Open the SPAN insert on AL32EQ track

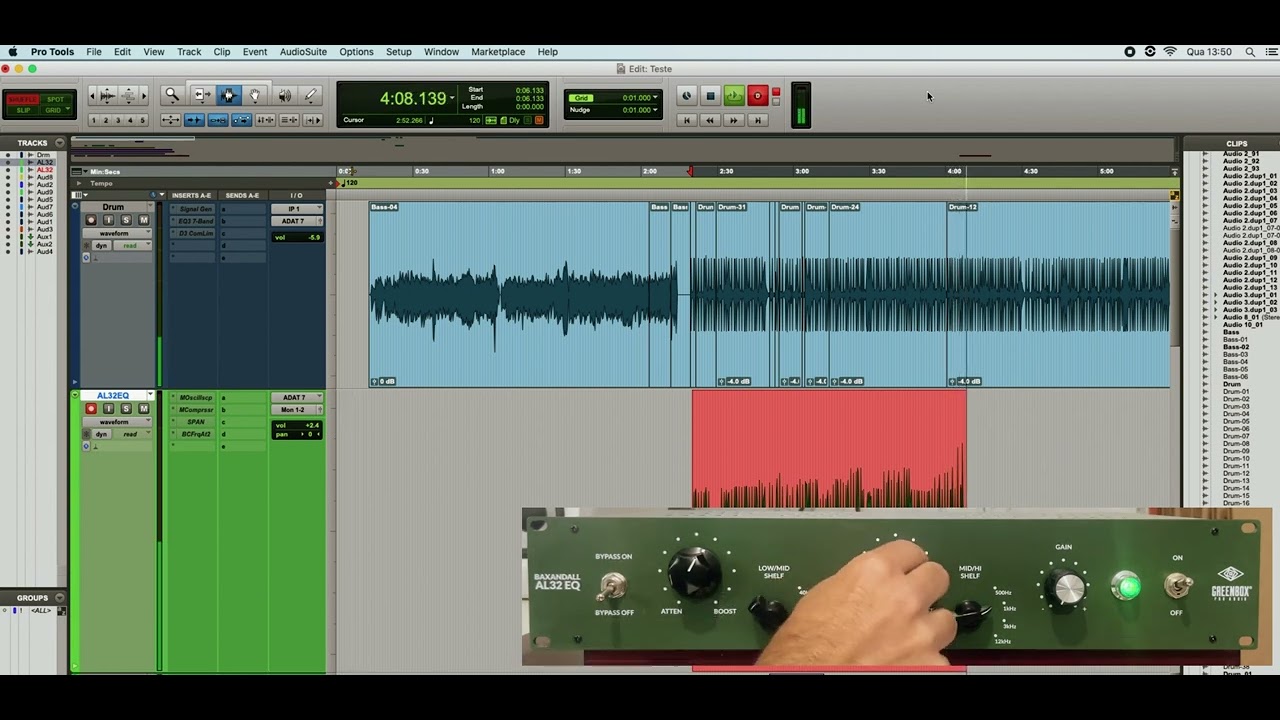(x=195, y=422)
